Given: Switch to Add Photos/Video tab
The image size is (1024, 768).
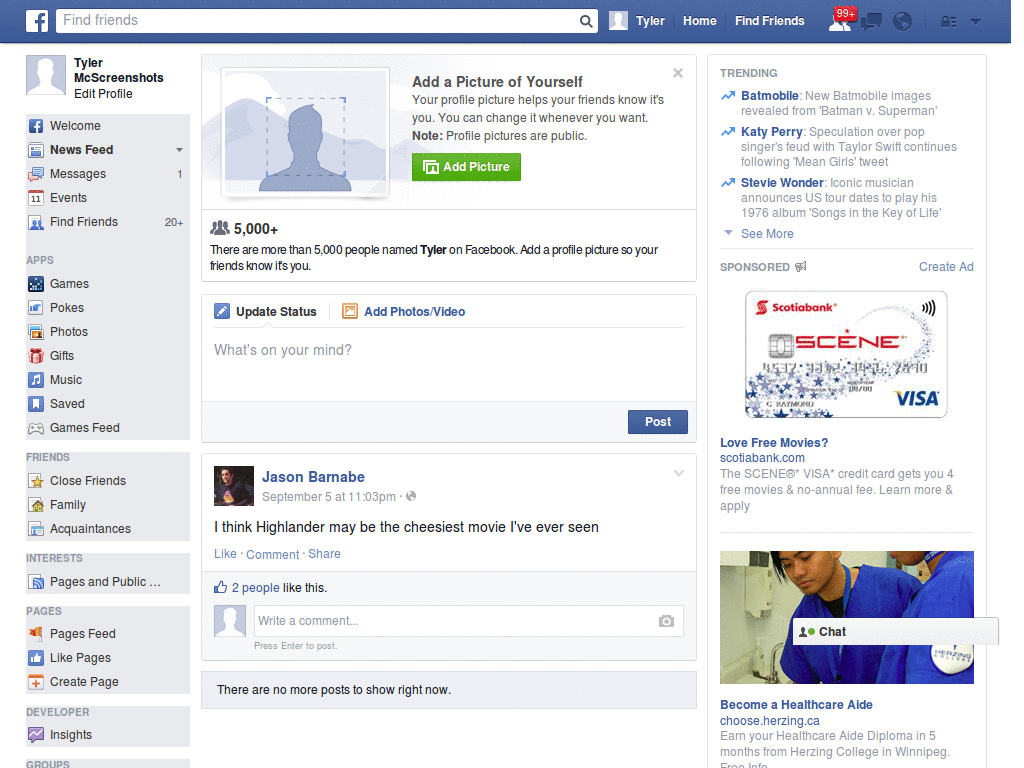Looking at the screenshot, I should tap(404, 312).
